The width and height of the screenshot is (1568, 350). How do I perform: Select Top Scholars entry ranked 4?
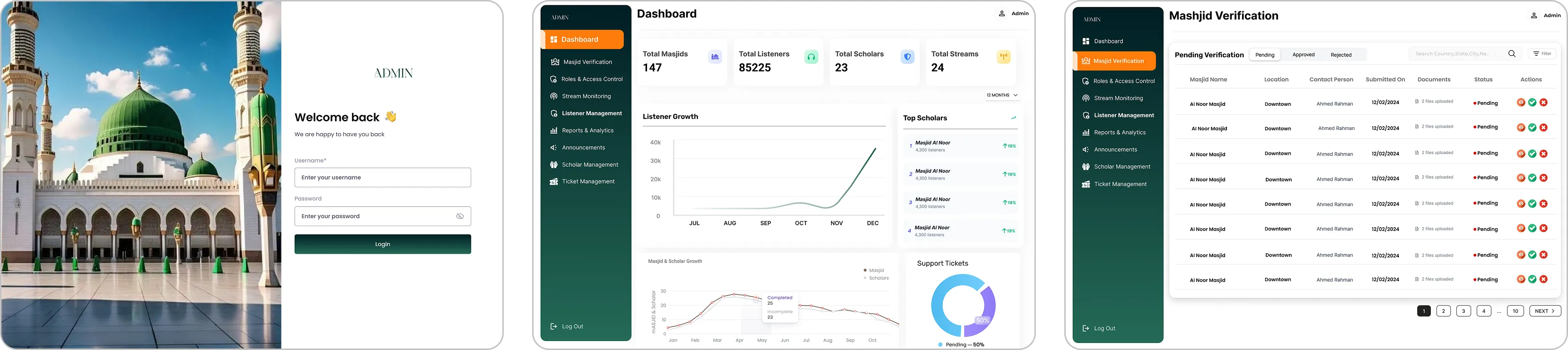click(961, 231)
